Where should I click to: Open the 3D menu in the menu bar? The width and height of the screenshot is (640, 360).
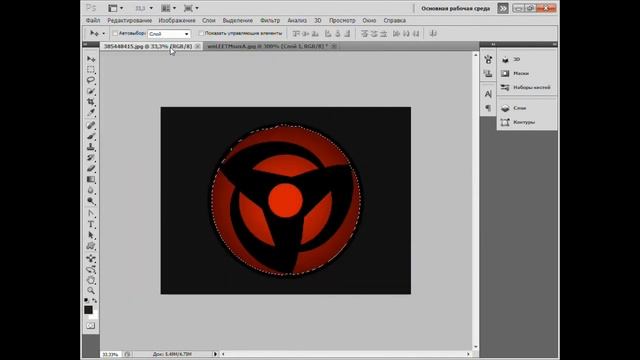coord(318,20)
